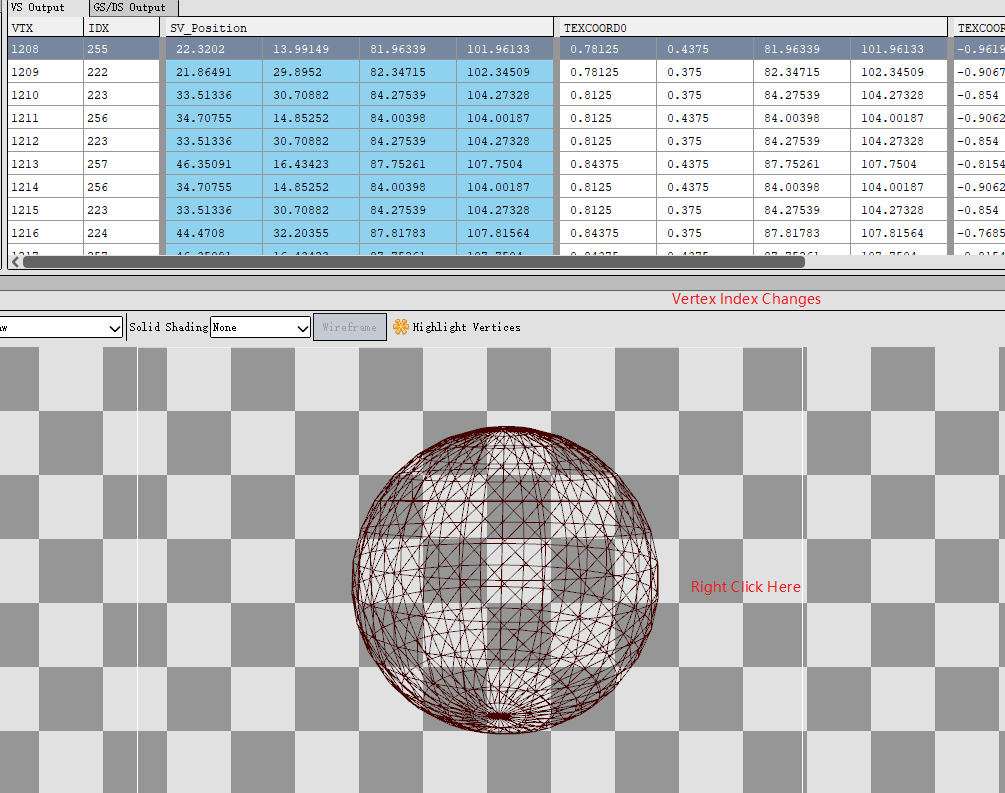Select vertex row 1216
1005x793 pixels.
pyautogui.click(x=40, y=233)
